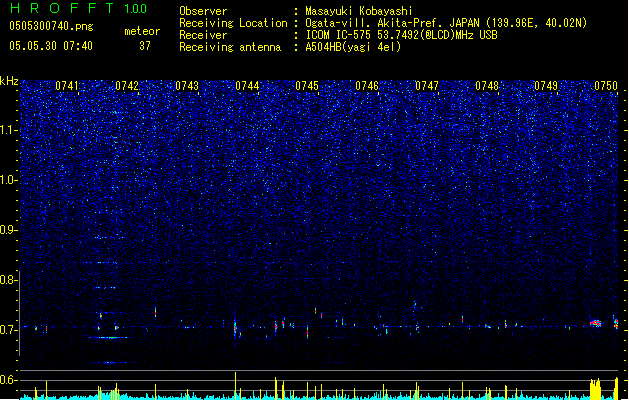Click the kHz axis unit label
Screen dimensions: 629x400
click(x=9, y=81)
